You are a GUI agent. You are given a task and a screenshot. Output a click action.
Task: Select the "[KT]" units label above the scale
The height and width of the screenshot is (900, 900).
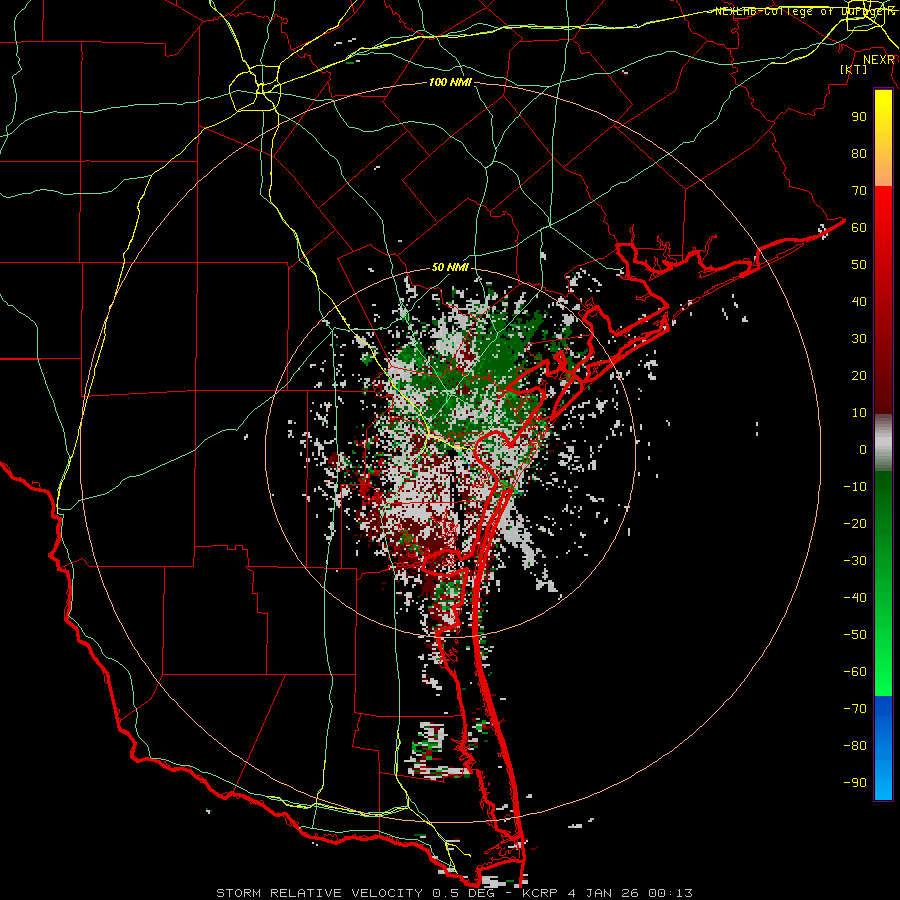(x=854, y=69)
